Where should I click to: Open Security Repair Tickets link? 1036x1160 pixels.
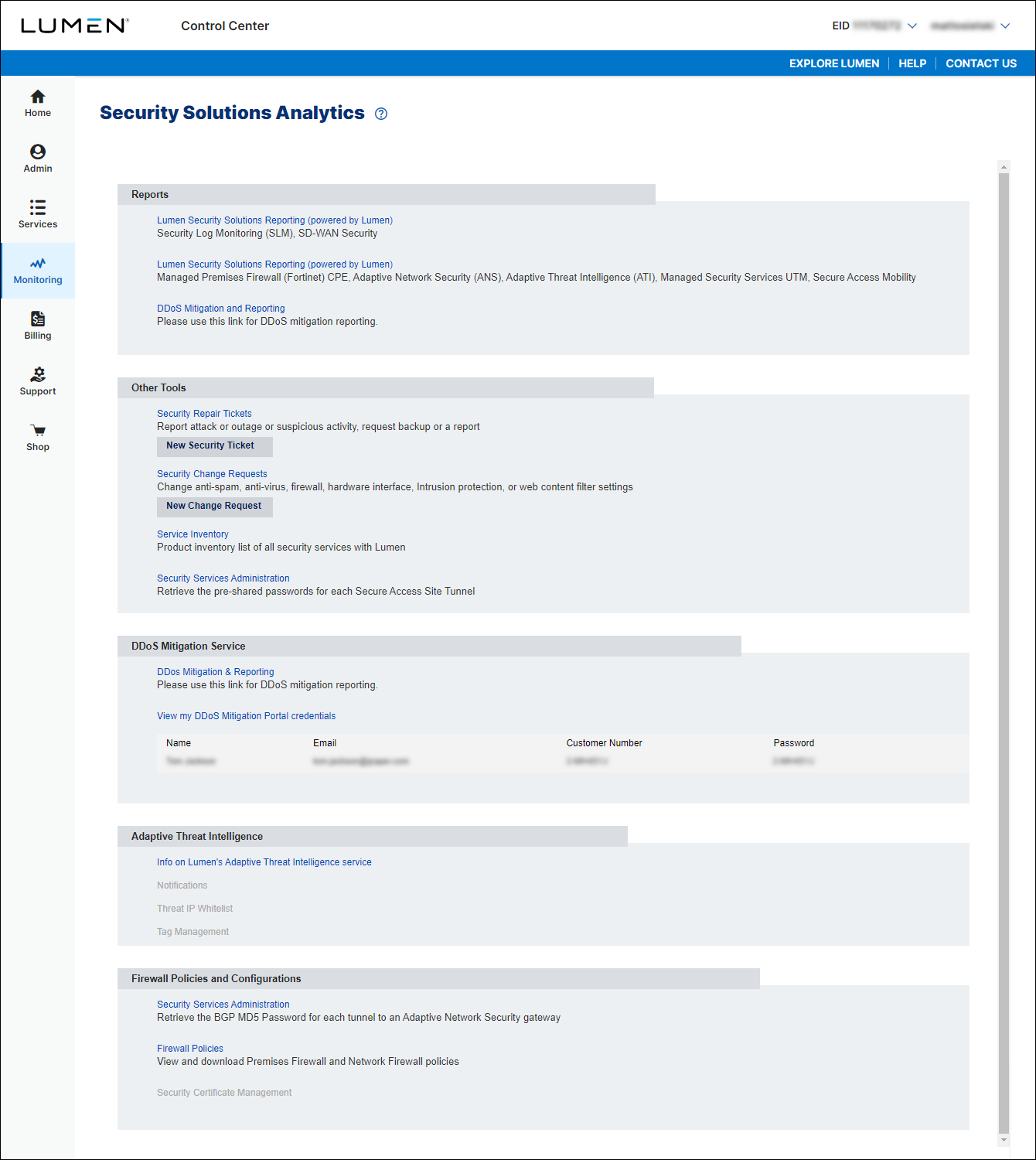pos(204,414)
